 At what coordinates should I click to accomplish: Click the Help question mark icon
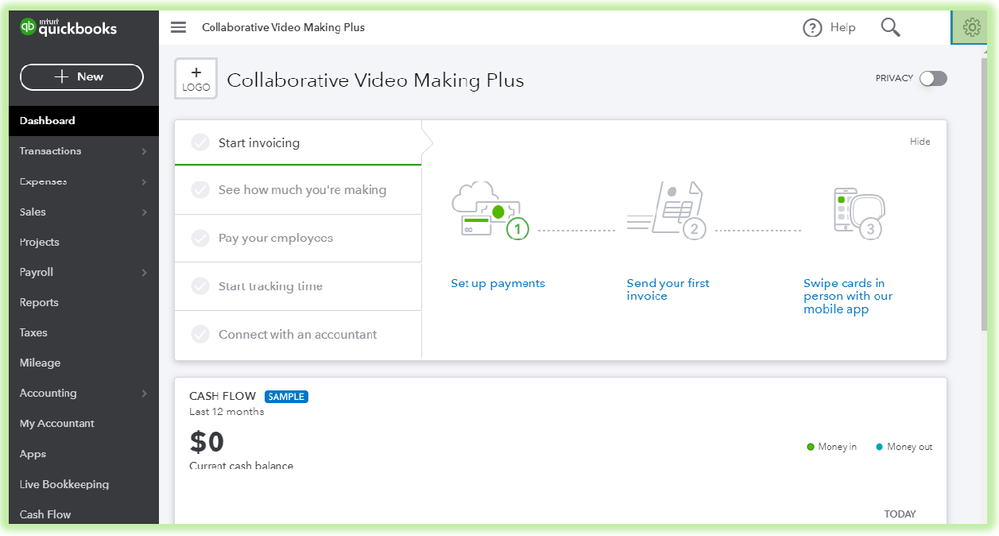point(812,28)
